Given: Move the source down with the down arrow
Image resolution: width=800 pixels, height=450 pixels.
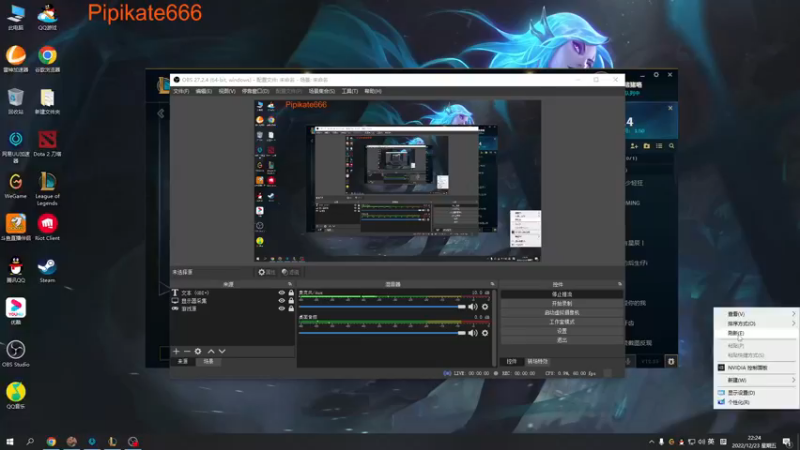Looking at the screenshot, I should (222, 351).
